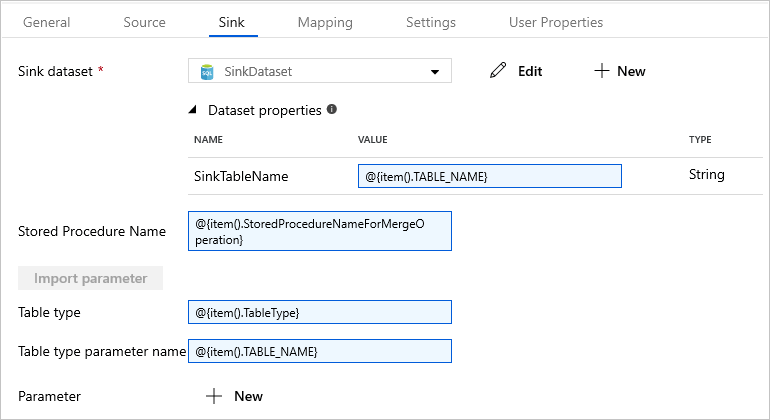Focus the Stored Procedure Name field
770x420 pixels.
click(x=320, y=232)
